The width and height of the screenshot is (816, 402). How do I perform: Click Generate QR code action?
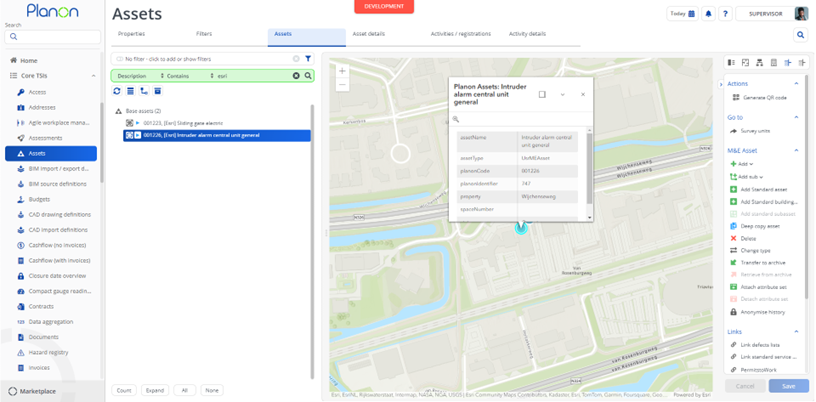760,97
